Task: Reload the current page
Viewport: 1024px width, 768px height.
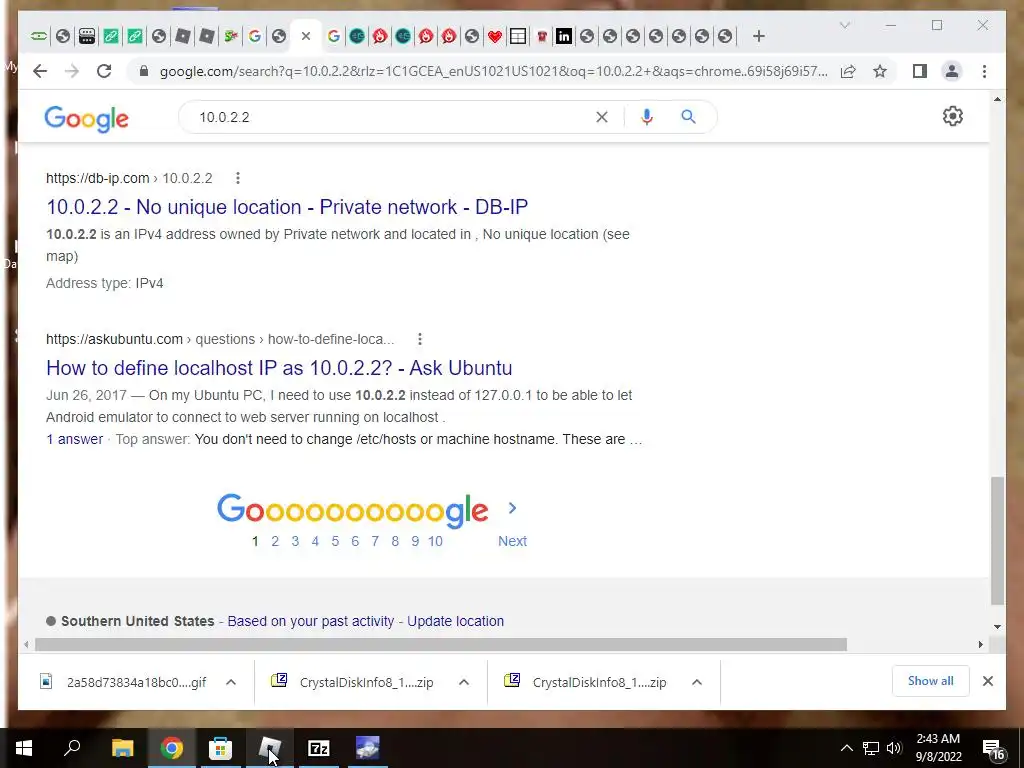Action: tap(104, 71)
